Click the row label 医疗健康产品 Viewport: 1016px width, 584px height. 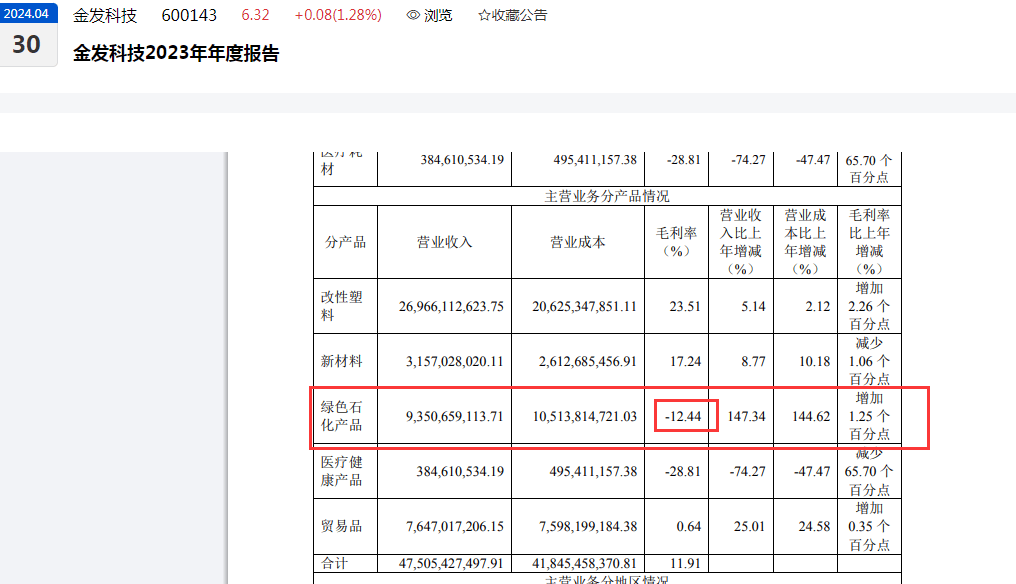pos(341,471)
